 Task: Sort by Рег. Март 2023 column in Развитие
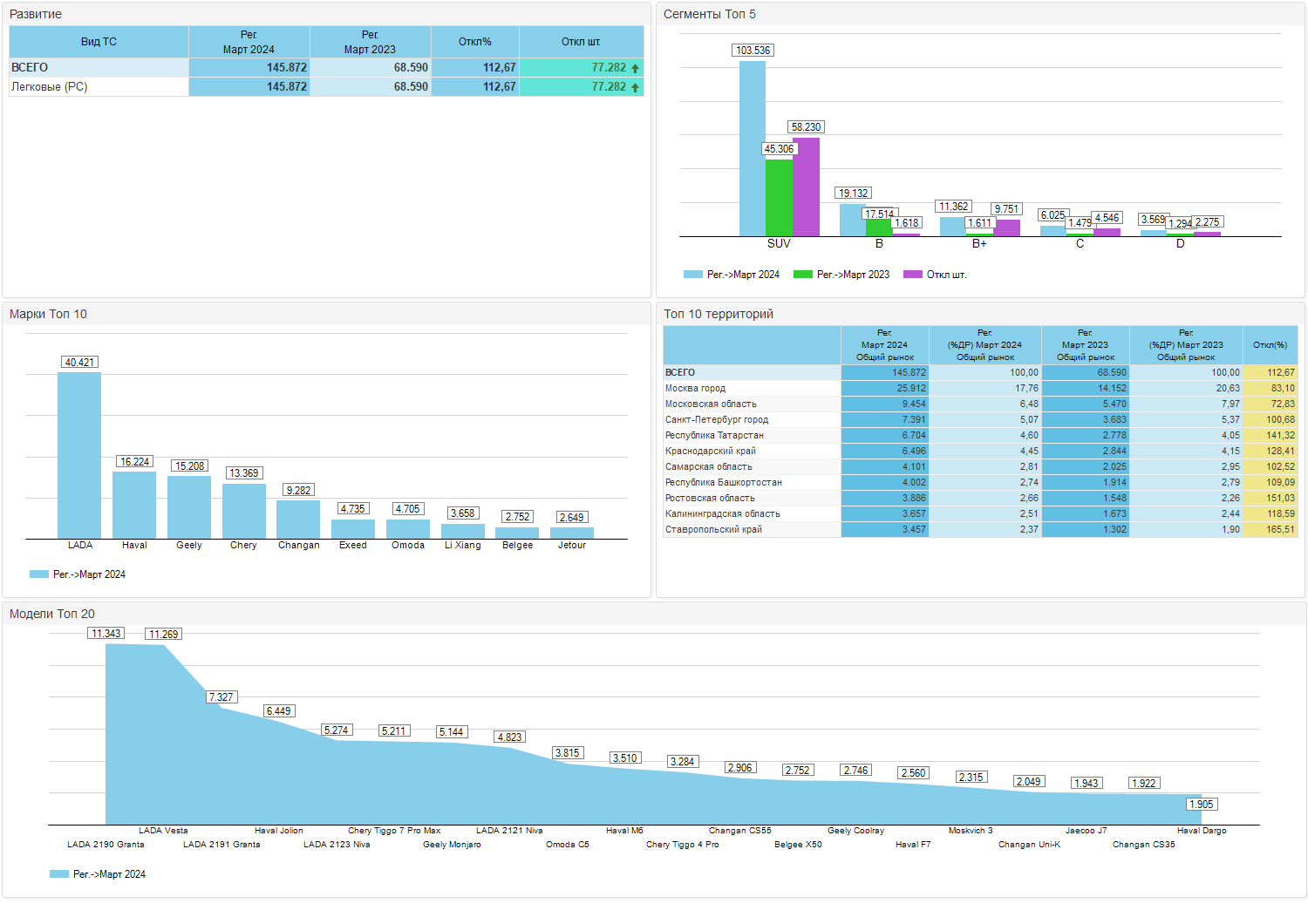(x=370, y=42)
